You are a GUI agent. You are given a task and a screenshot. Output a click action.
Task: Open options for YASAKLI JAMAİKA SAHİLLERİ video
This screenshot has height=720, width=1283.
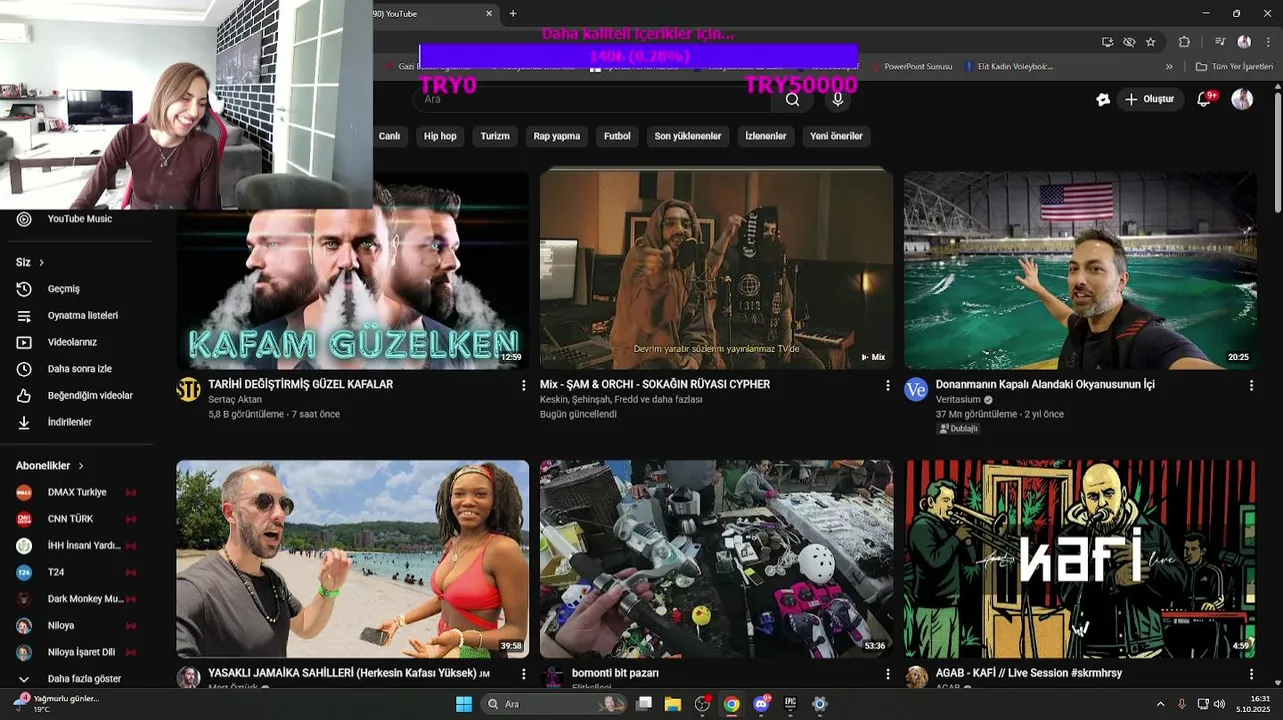(x=523, y=674)
